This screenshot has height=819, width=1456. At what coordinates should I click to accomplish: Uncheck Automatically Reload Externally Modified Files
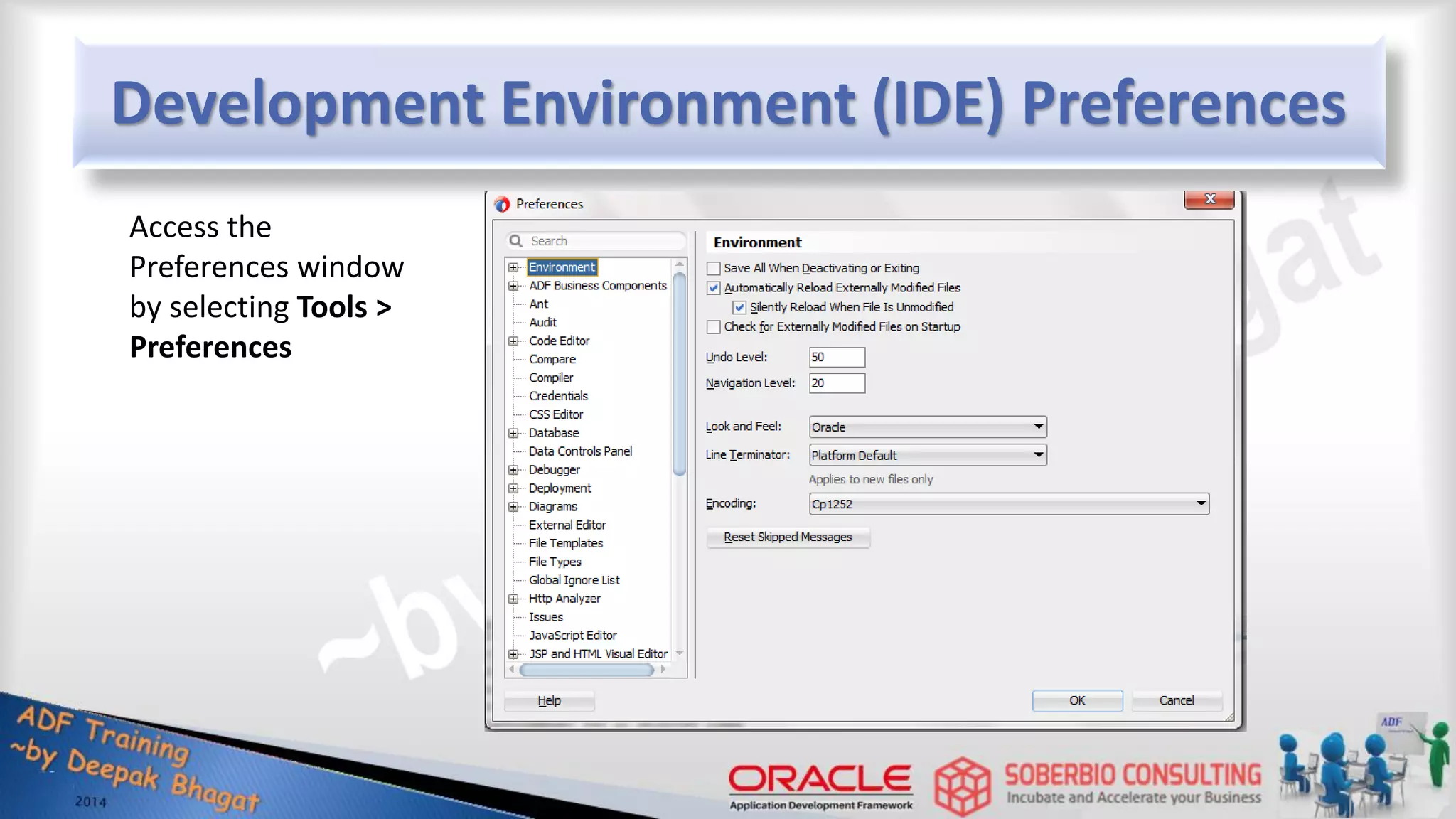click(714, 288)
